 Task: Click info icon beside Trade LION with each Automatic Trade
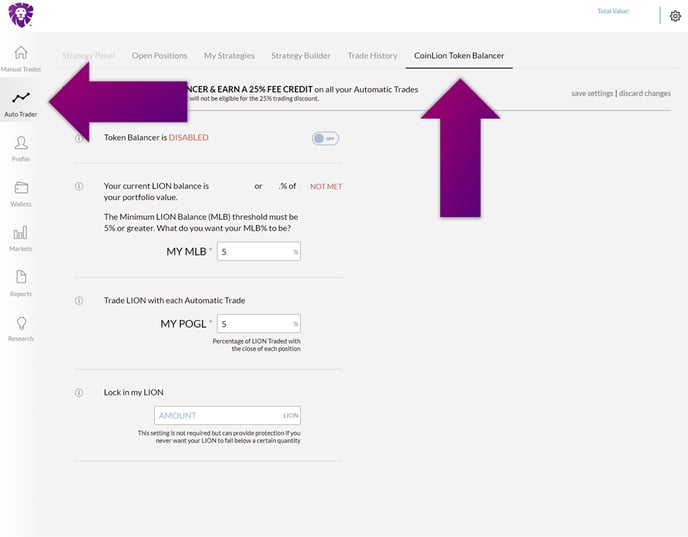pos(79,301)
